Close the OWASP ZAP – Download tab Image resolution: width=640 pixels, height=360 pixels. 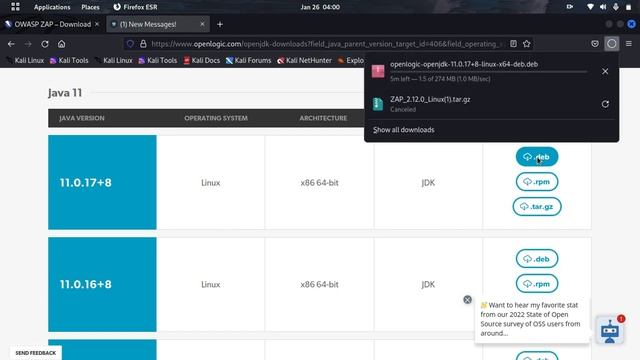[x=97, y=24]
